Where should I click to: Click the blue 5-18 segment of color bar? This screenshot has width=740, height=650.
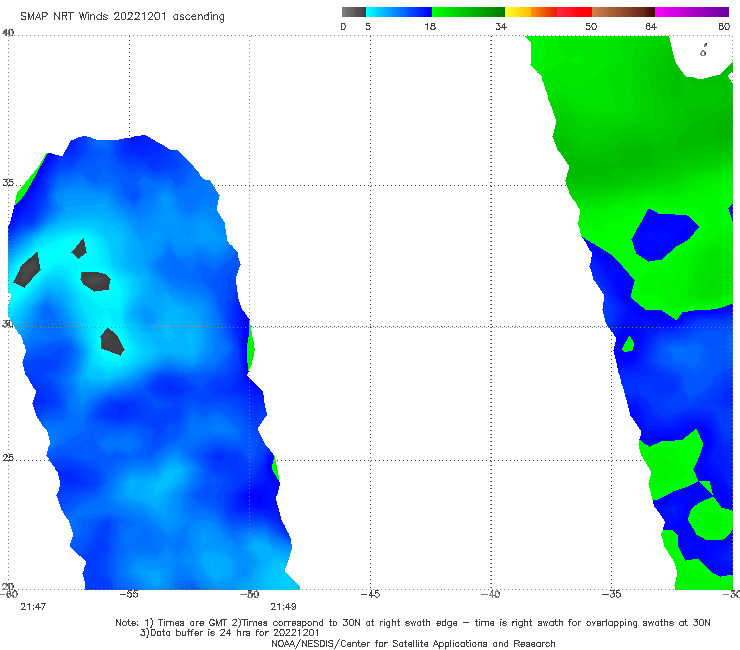tap(399, 12)
